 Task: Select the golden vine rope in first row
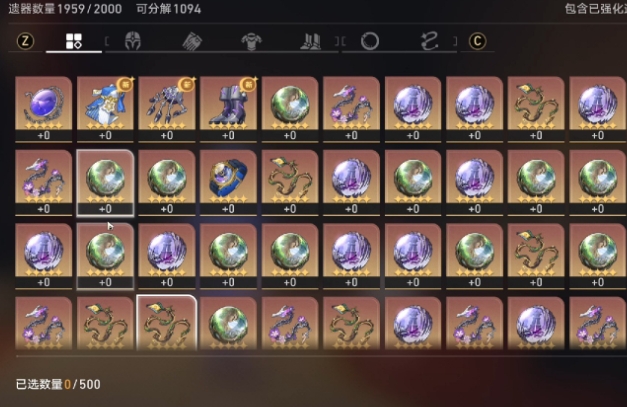(x=536, y=109)
